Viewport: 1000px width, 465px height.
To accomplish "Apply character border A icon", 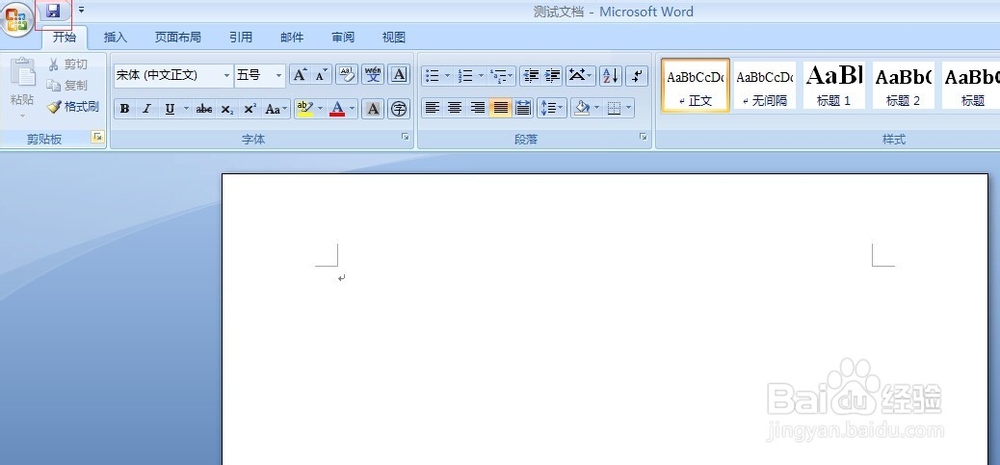I will (x=399, y=75).
